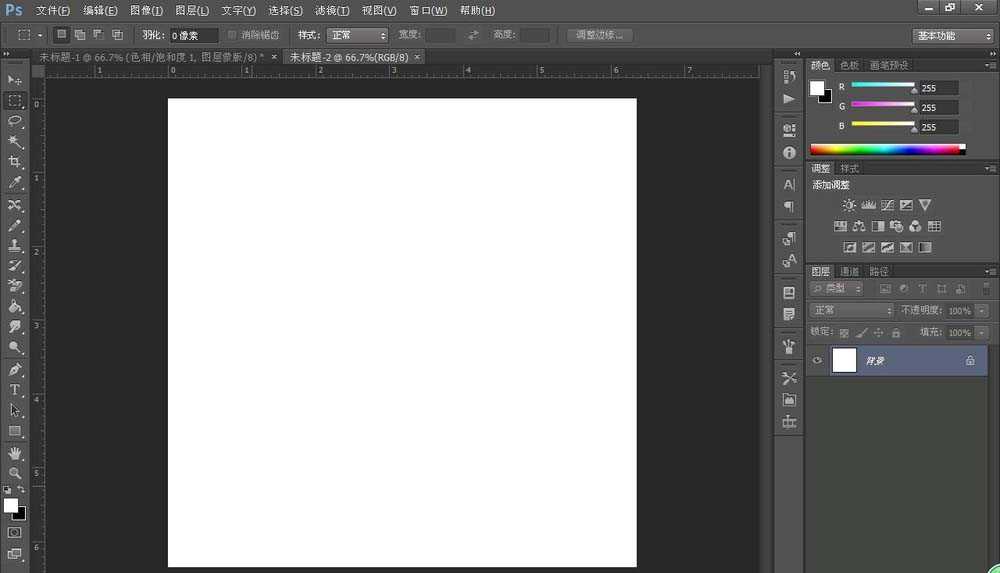Select the Eyedropper tool
Screen dimensions: 1000x573
click(x=15, y=183)
